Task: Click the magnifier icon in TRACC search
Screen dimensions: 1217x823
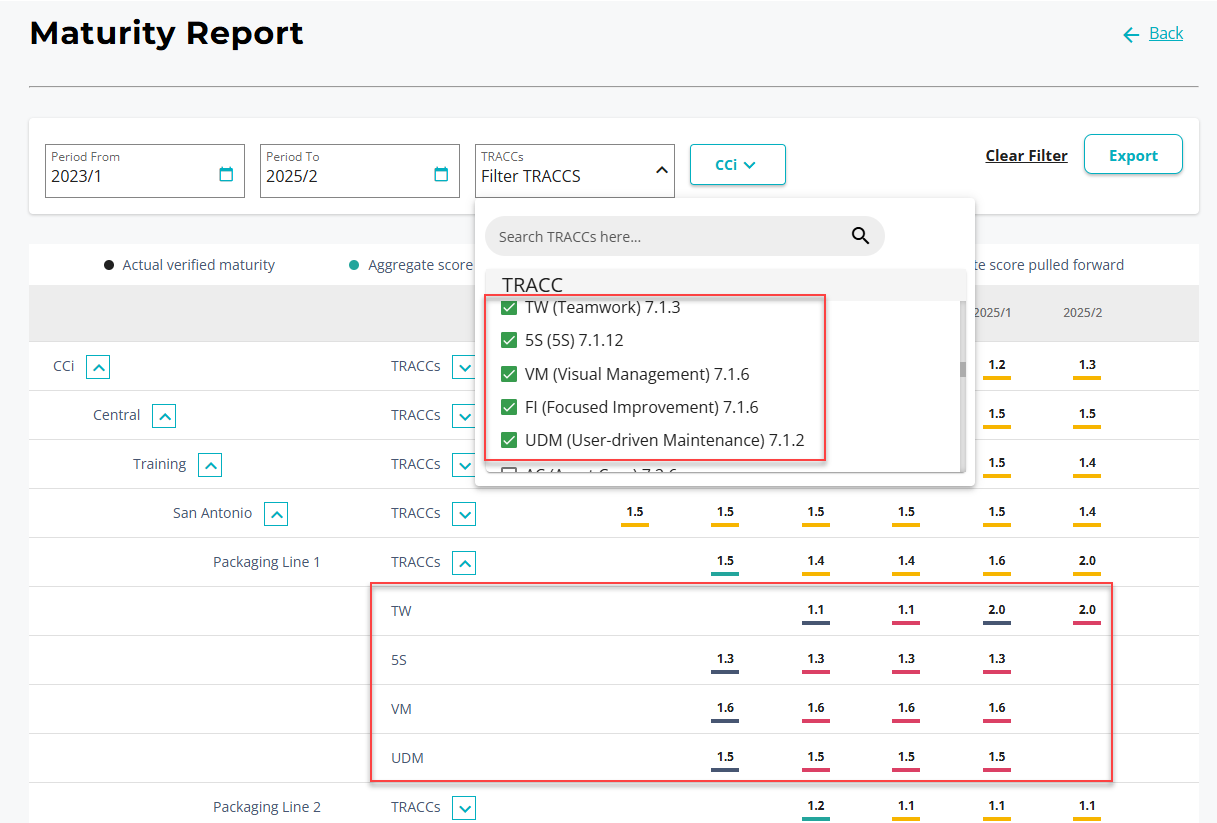Action: [x=860, y=236]
